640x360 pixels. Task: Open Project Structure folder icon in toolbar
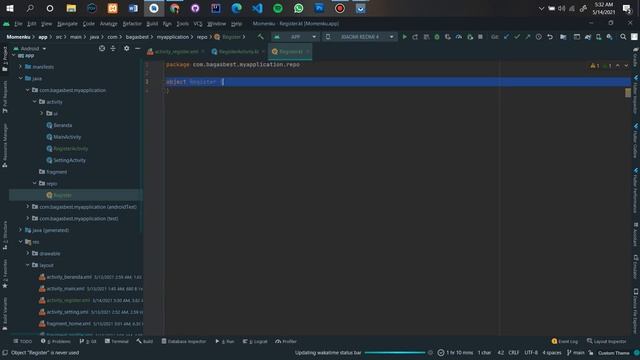pos(563,37)
